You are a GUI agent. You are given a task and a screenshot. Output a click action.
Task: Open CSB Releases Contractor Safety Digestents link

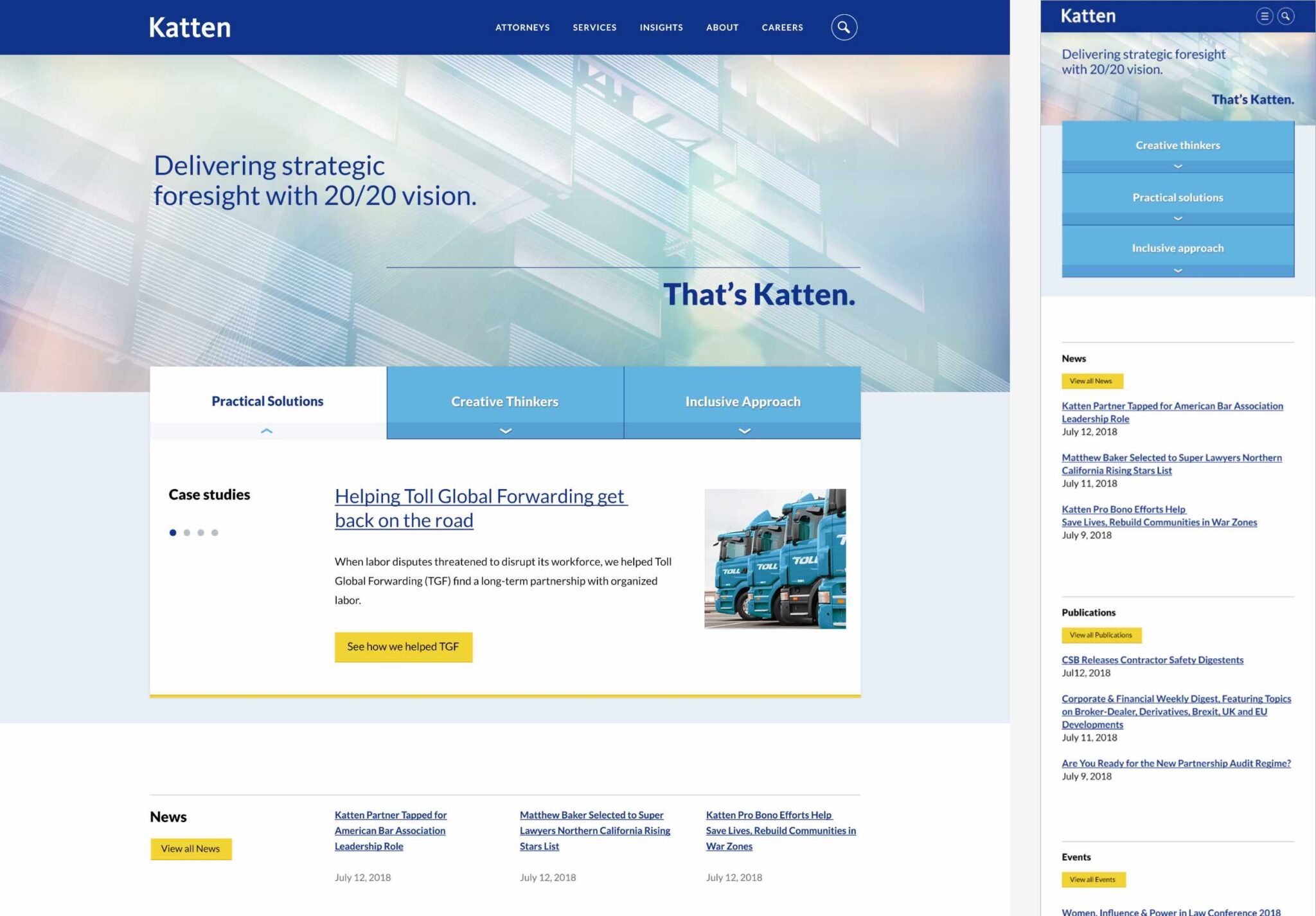(x=1152, y=660)
